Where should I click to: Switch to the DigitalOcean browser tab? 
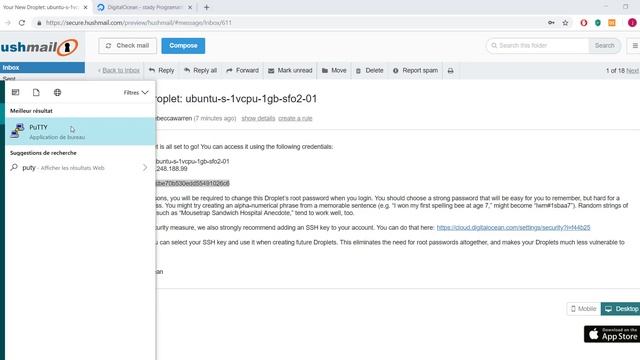click(x=145, y=7)
